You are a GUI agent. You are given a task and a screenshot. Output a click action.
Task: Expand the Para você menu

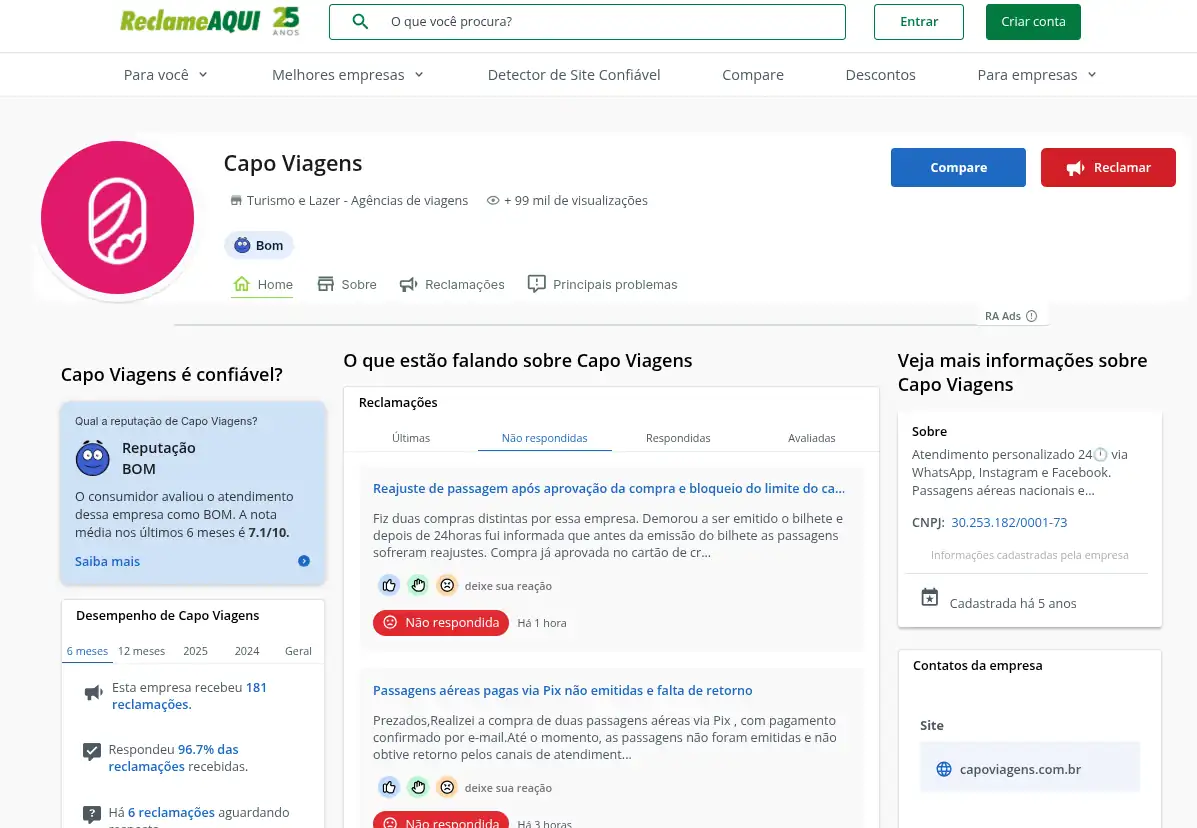(x=166, y=75)
